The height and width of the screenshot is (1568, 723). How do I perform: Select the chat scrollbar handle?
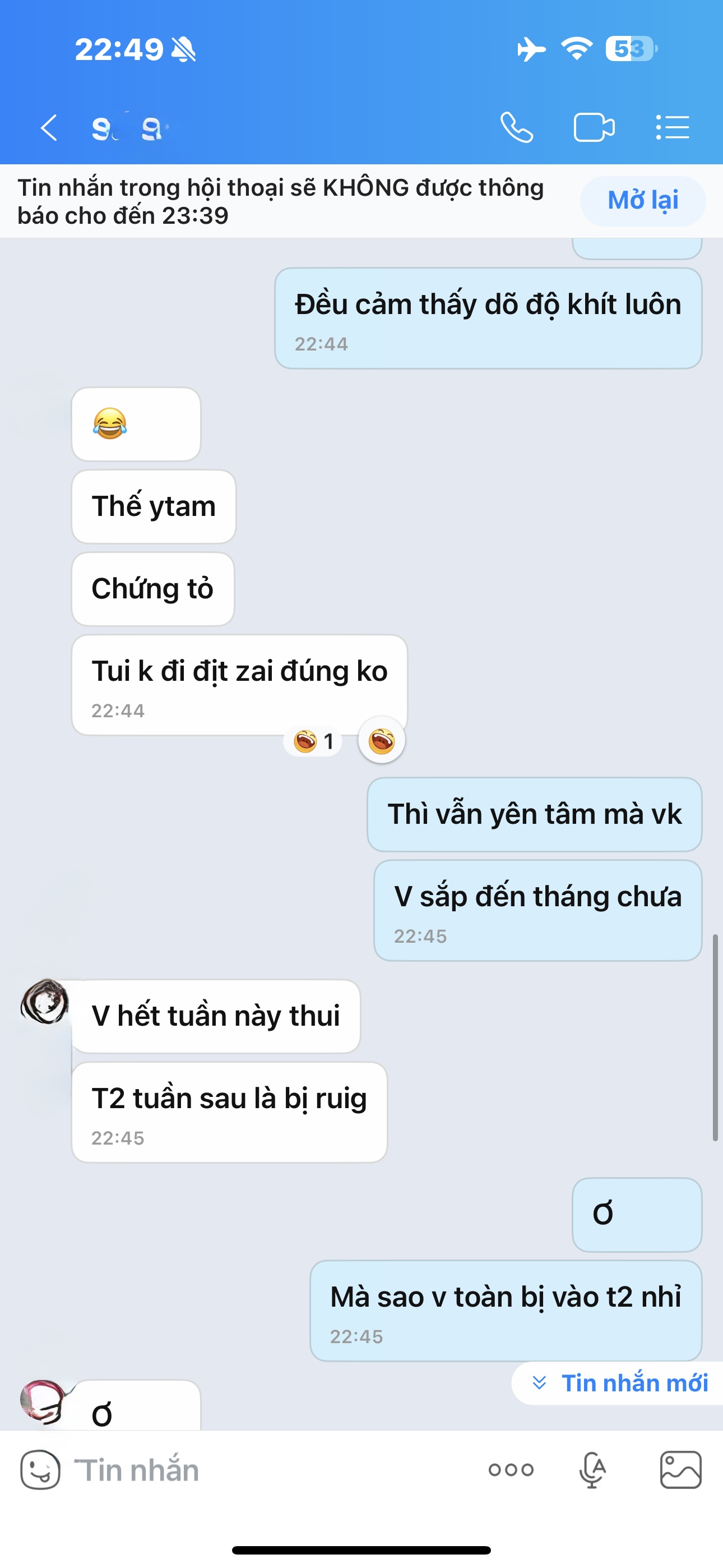pos(716,1037)
